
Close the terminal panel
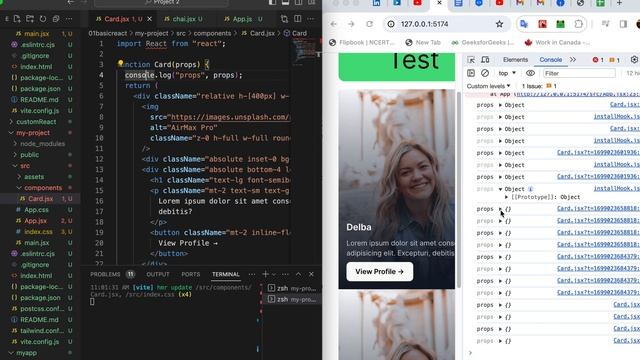(311, 274)
